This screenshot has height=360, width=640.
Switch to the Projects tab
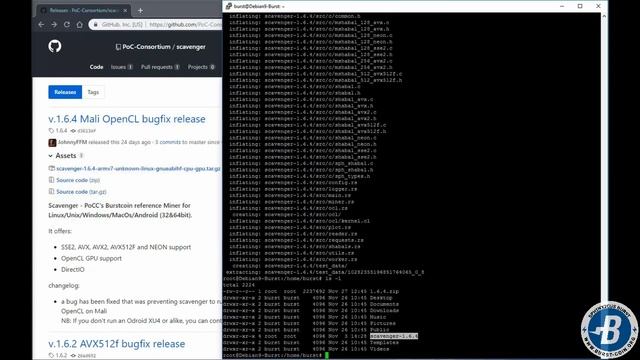point(201,67)
